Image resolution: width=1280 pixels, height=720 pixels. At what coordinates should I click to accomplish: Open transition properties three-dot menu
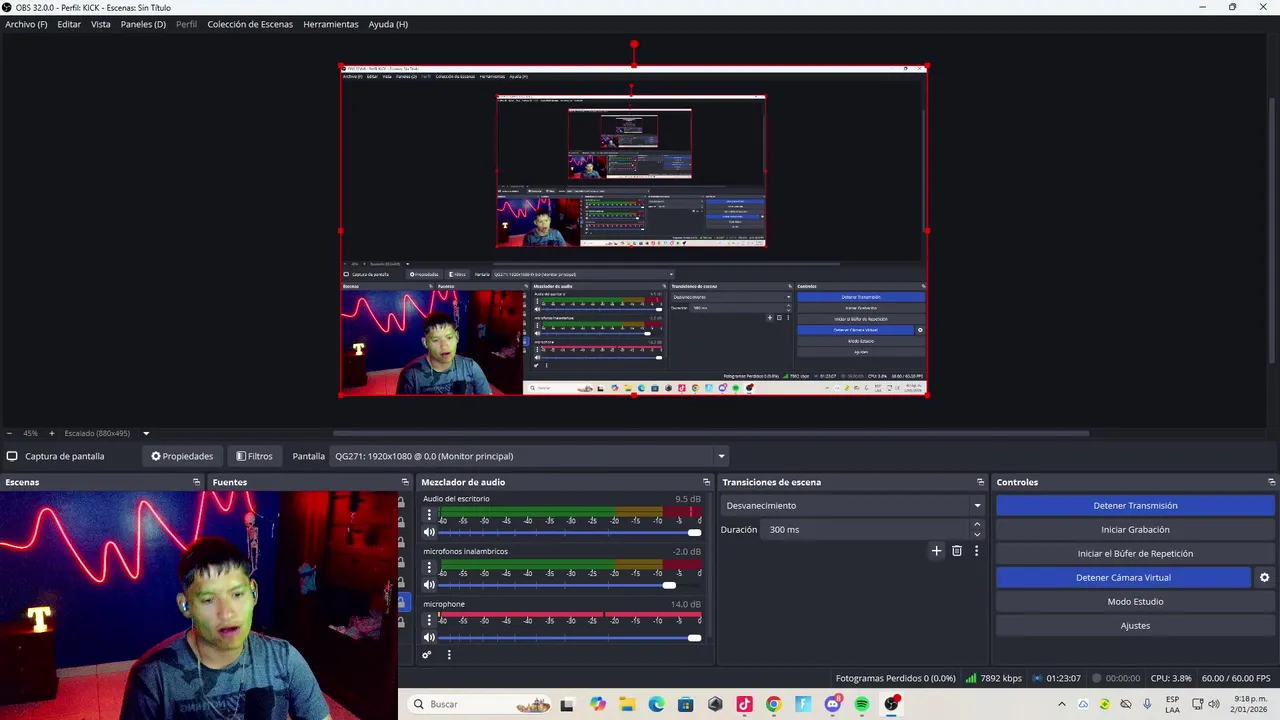click(976, 550)
